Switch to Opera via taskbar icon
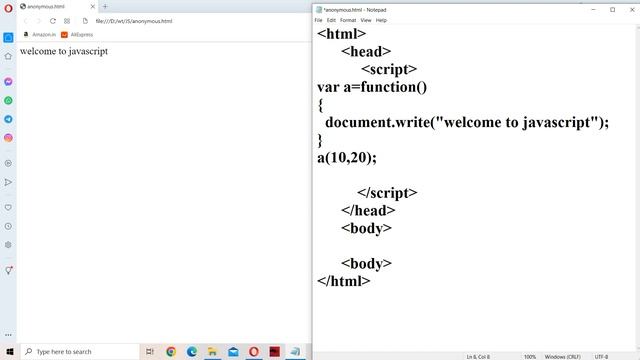 [x=254, y=351]
